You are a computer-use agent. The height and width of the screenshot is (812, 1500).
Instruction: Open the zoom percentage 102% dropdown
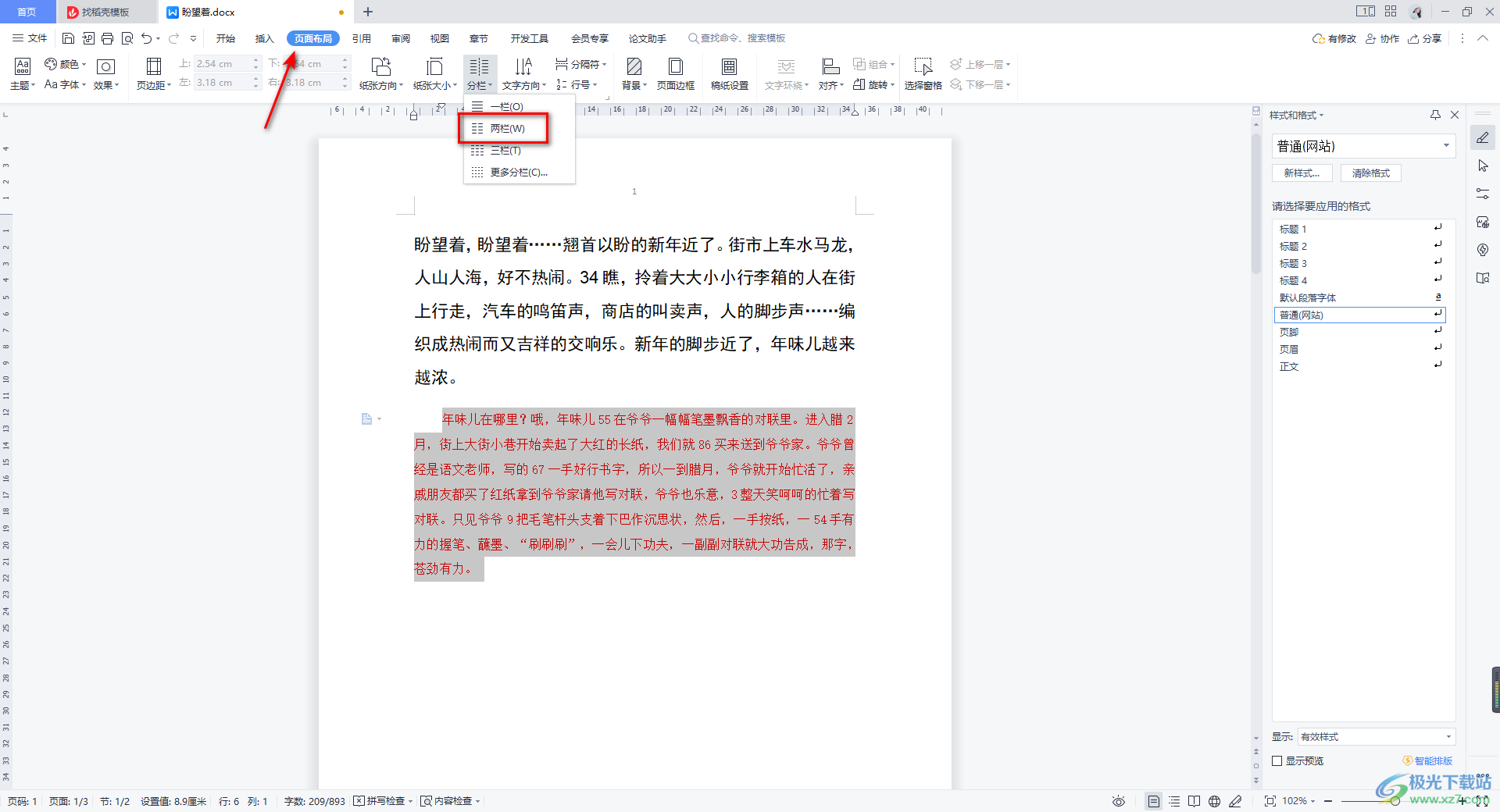tap(1298, 801)
